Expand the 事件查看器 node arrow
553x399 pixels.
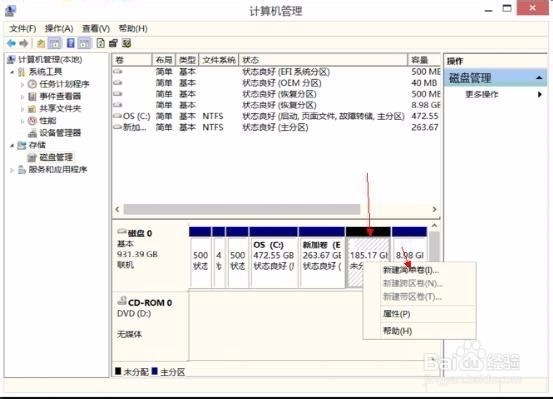22,96
